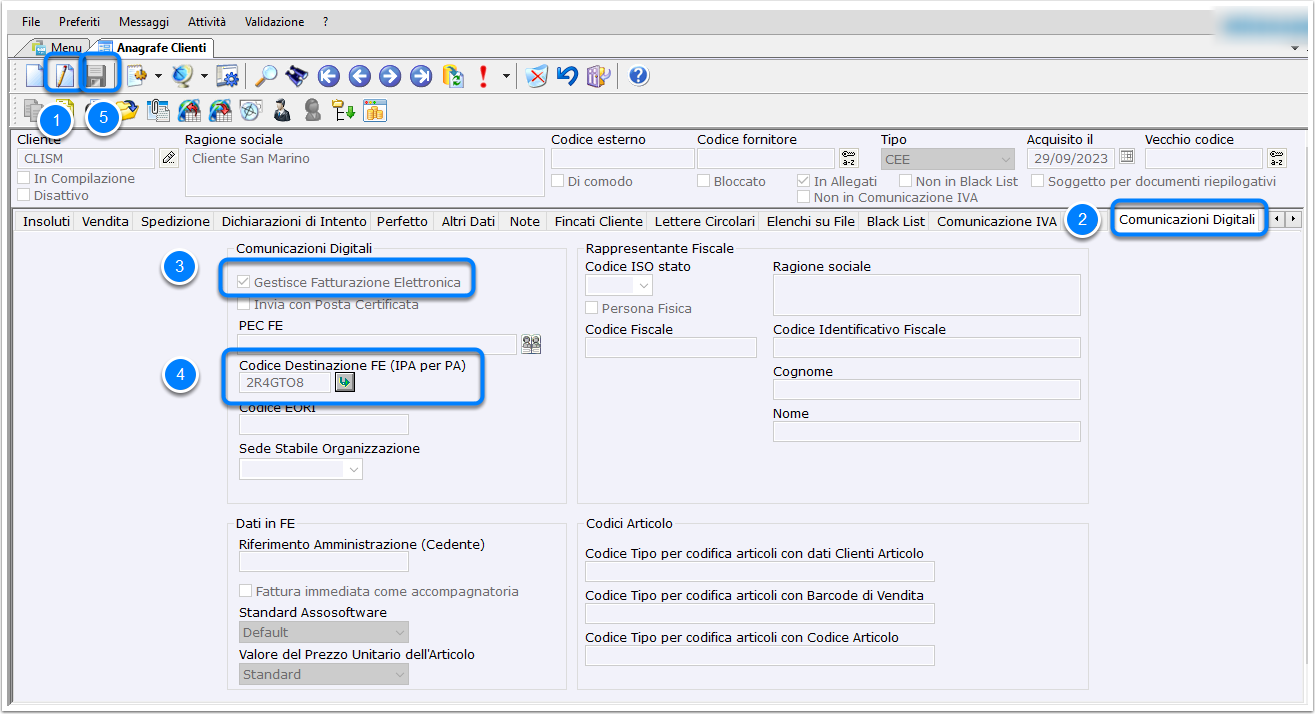This screenshot has width=1315, height=714.
Task: Open the Validazione menu
Action: pos(274,21)
